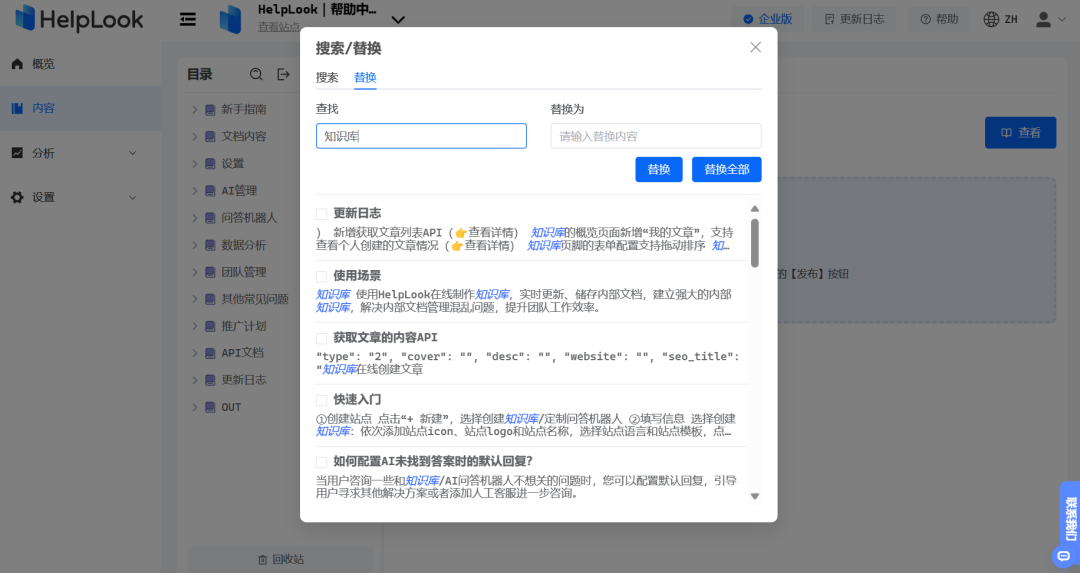Click the 企业版 badge

tap(768, 19)
